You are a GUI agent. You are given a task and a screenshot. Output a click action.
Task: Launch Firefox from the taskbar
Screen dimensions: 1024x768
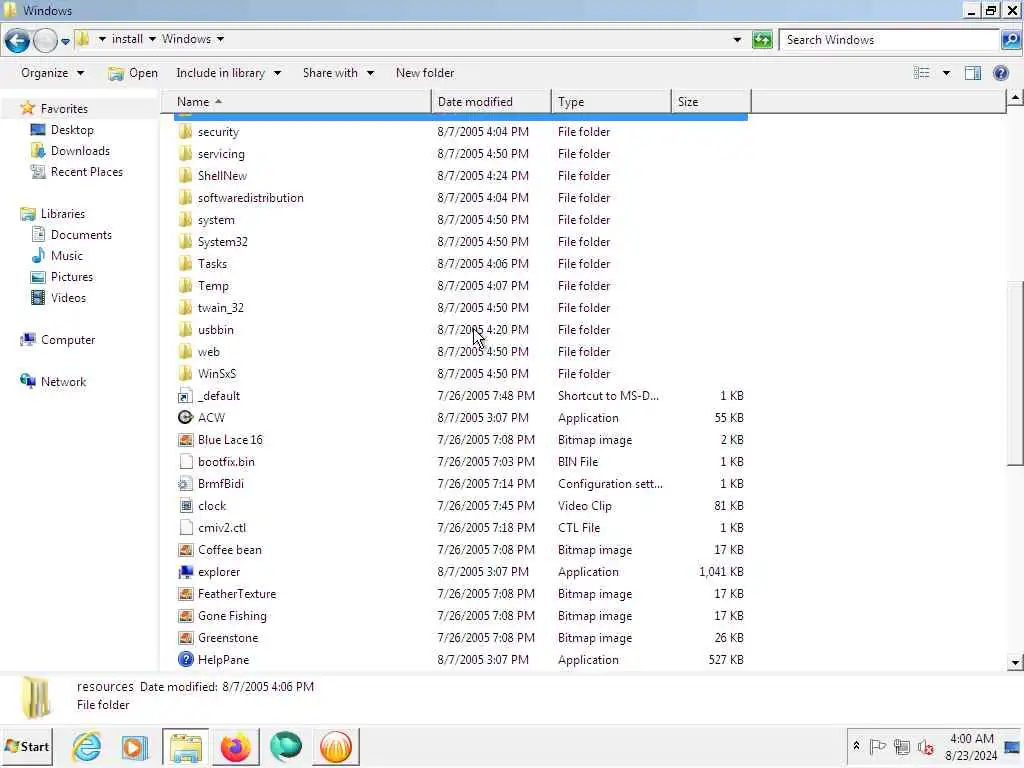click(236, 746)
